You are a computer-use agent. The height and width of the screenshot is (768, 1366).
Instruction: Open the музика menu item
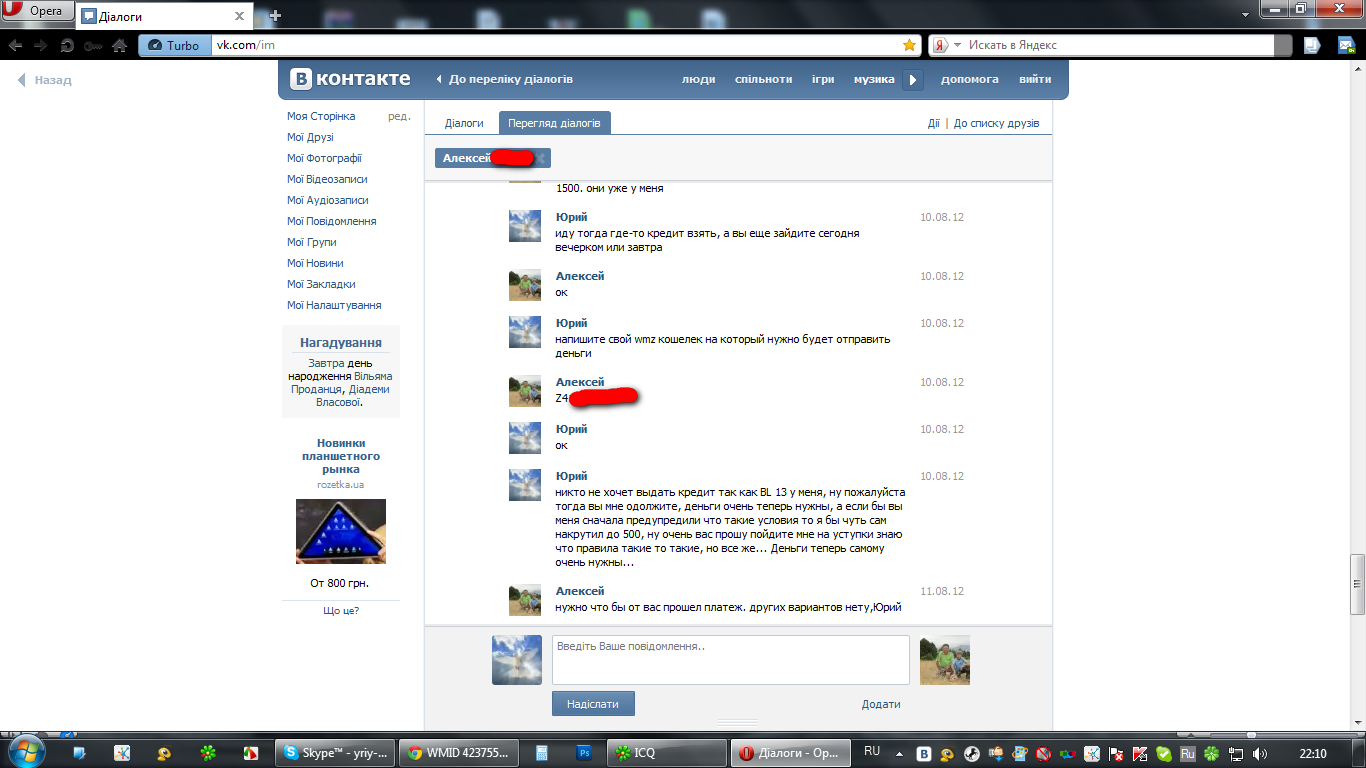click(x=874, y=79)
